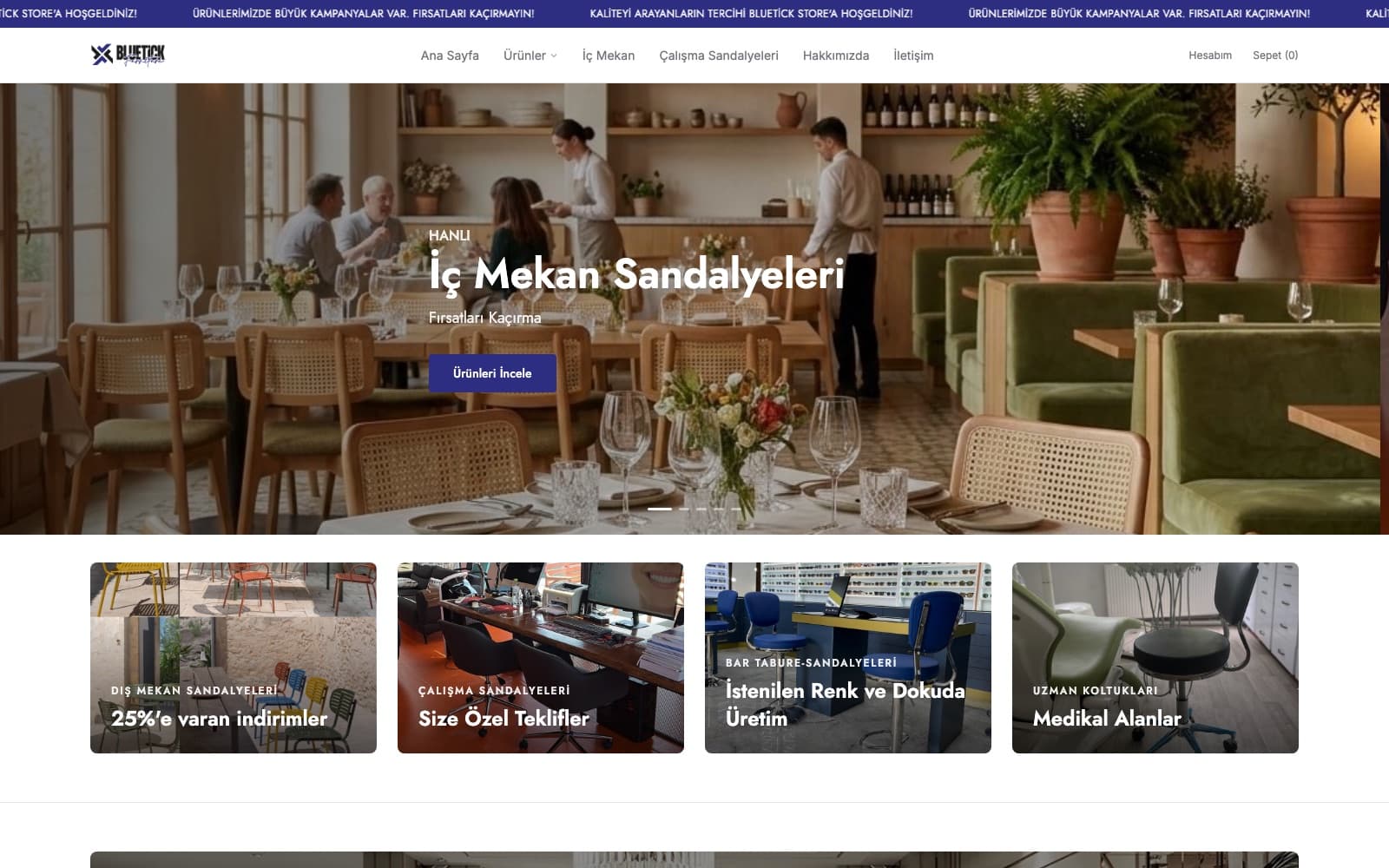Open the Ana Sayfa menu link
The width and height of the screenshot is (1389, 868).
[x=450, y=56]
